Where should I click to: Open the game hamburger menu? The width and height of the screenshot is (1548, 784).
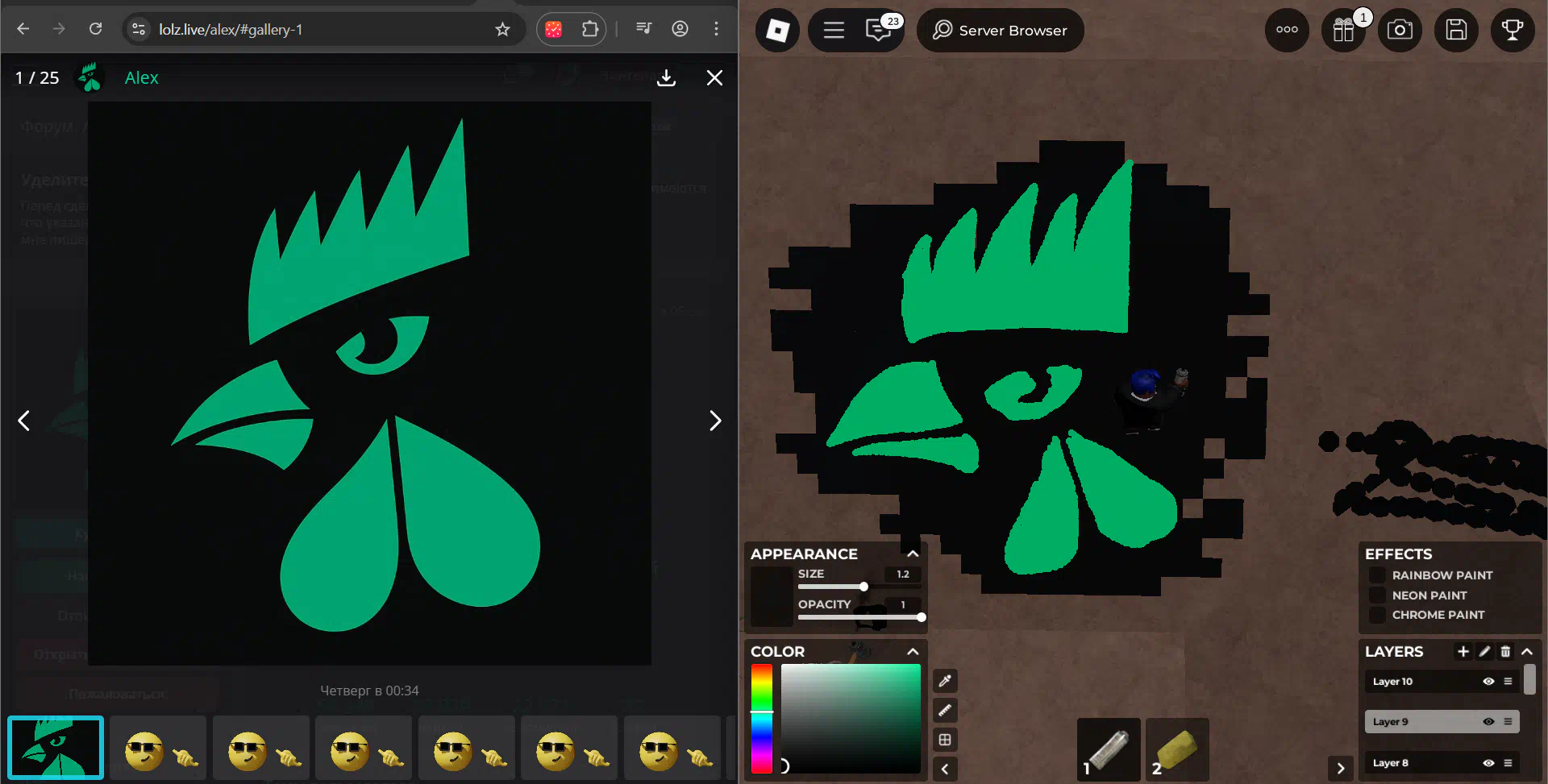pyautogui.click(x=834, y=31)
